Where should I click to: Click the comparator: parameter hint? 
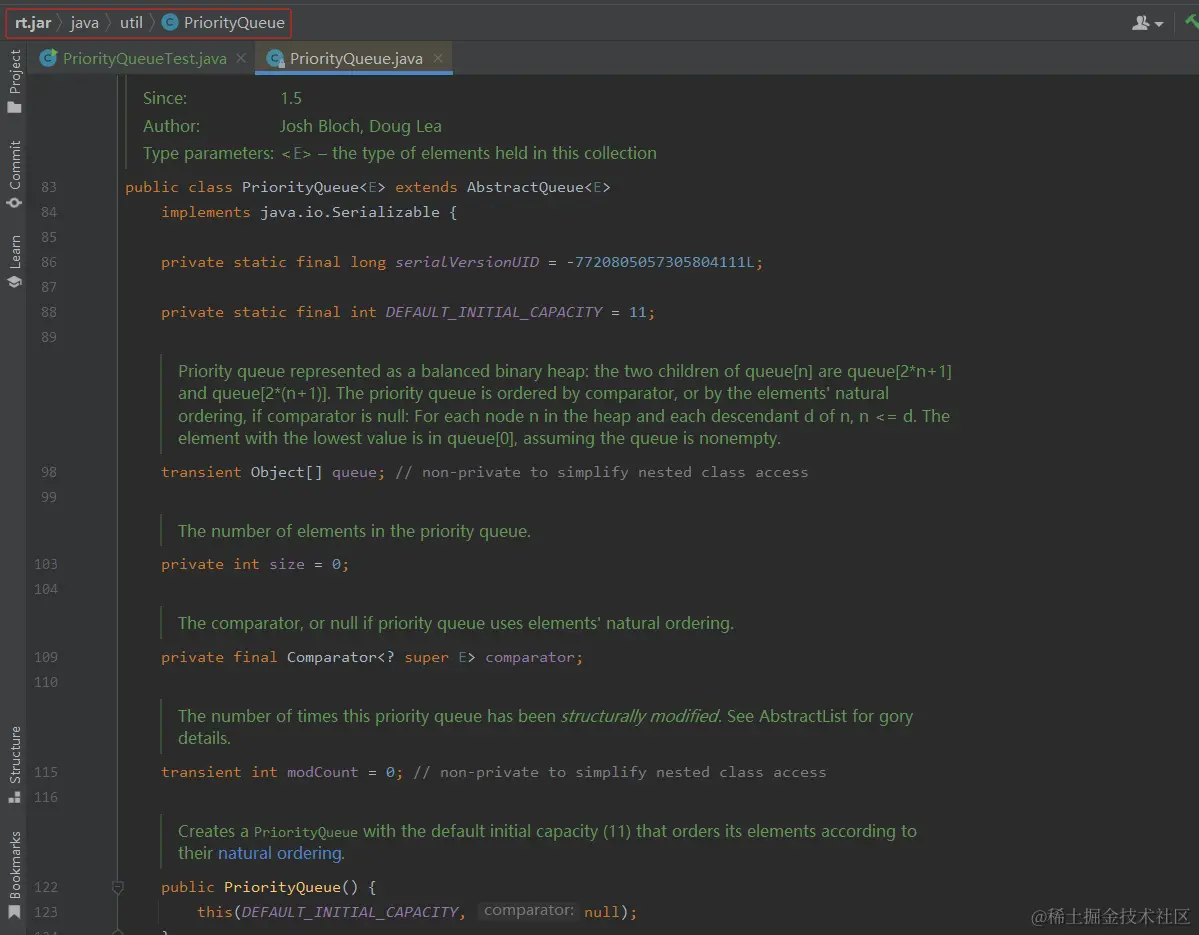528,911
